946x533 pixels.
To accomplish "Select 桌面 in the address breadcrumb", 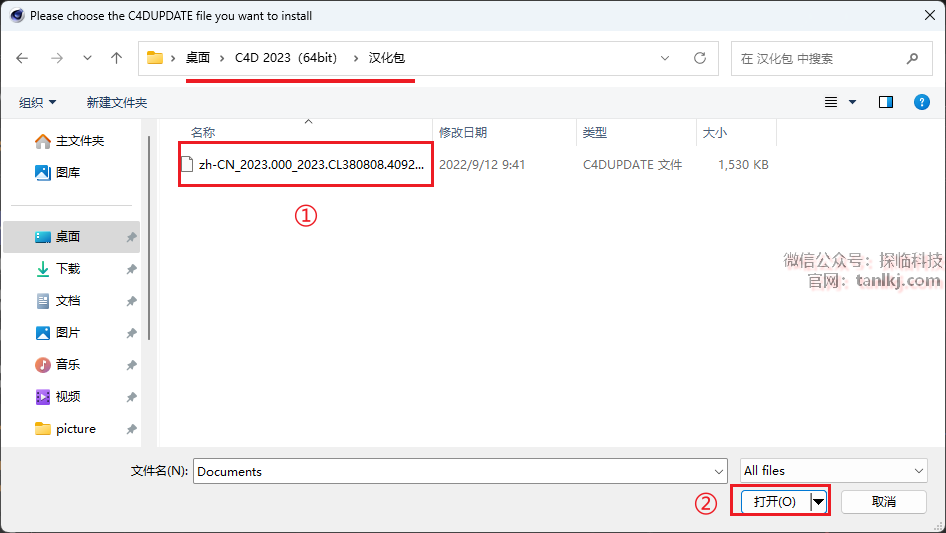I will tap(198, 58).
